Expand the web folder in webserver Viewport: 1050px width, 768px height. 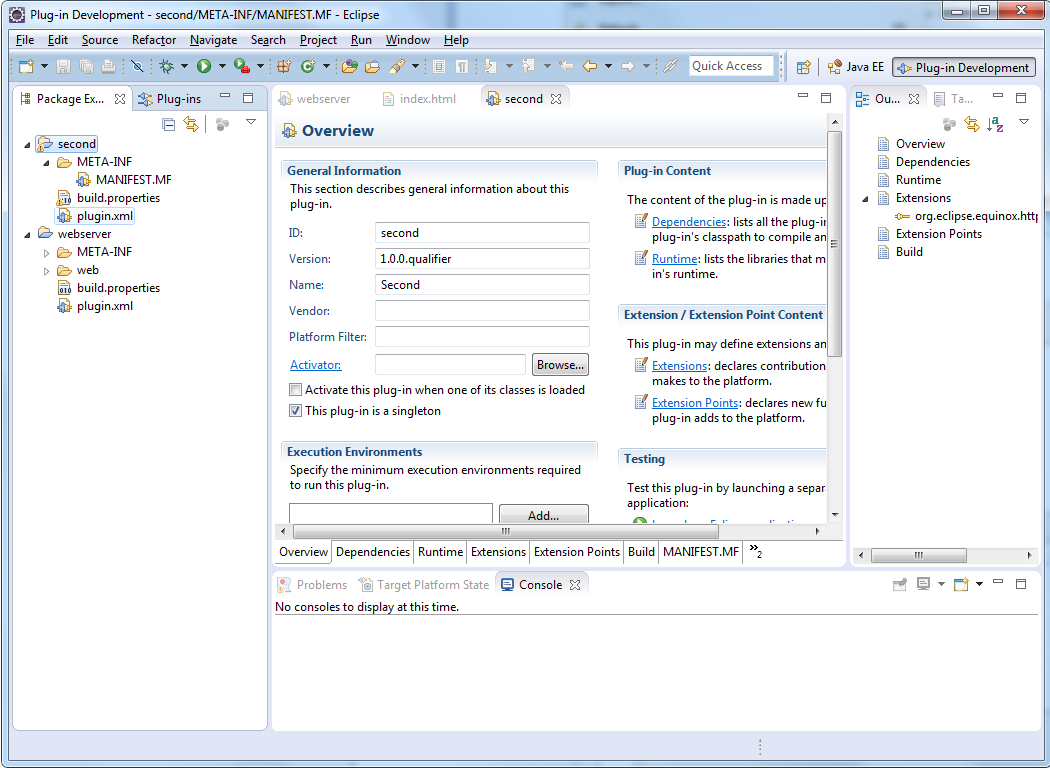46,271
